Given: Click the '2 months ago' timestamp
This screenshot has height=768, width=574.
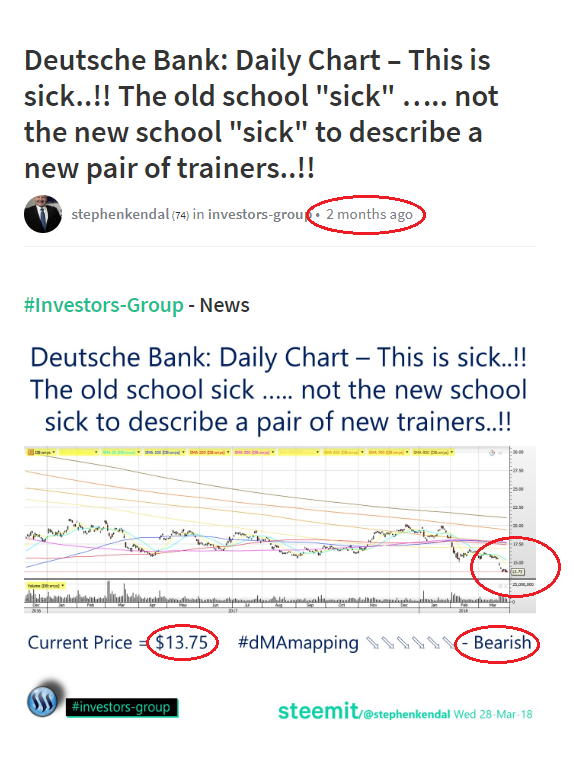Looking at the screenshot, I should (x=369, y=215).
